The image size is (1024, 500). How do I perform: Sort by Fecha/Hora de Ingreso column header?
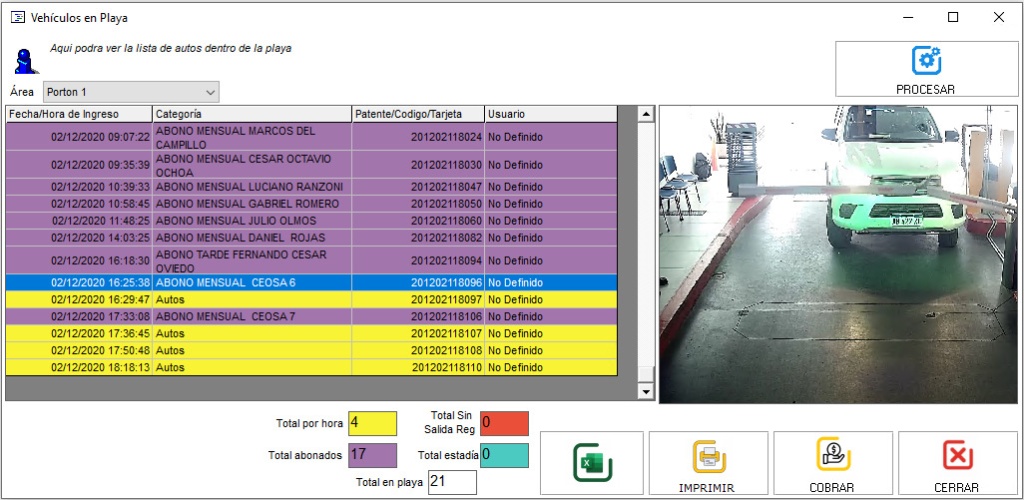pos(79,114)
